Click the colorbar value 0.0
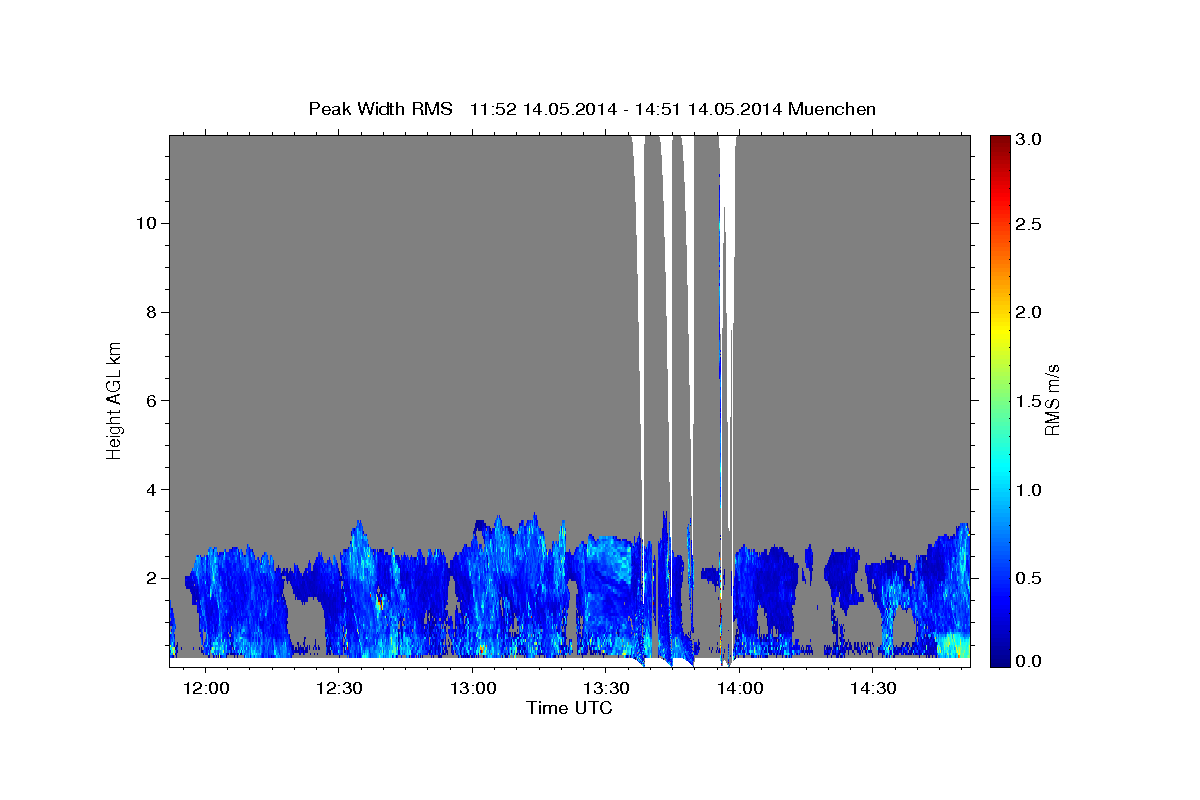Screen dimensions: 1200x800 pyautogui.click(x=1031, y=661)
